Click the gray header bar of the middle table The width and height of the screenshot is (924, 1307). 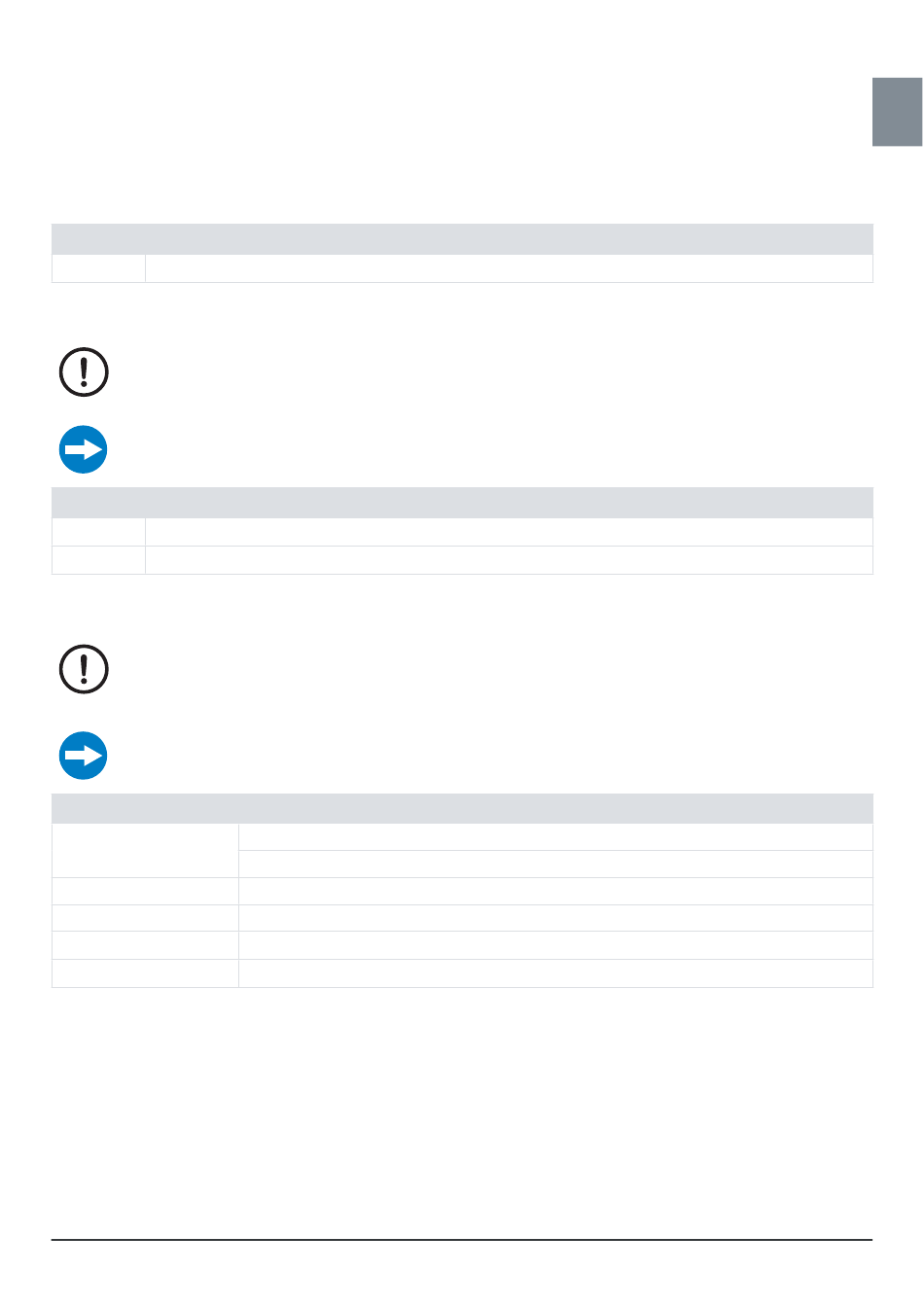coord(462,503)
